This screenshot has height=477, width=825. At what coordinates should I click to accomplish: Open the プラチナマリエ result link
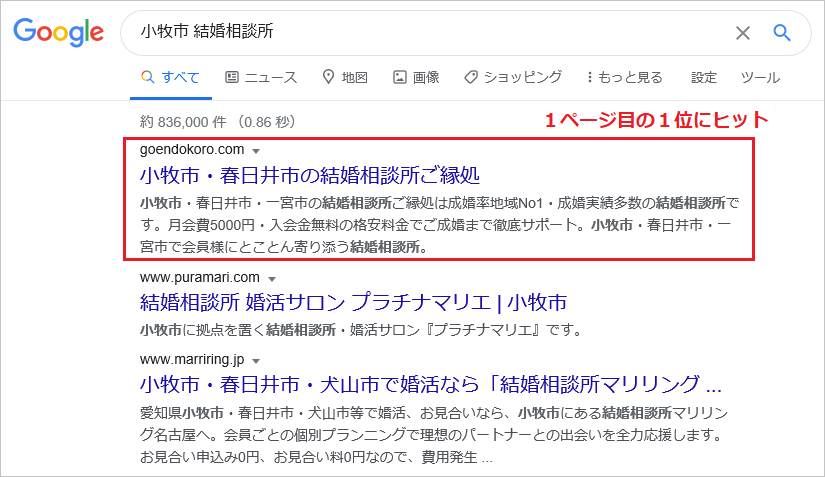pos(354,302)
